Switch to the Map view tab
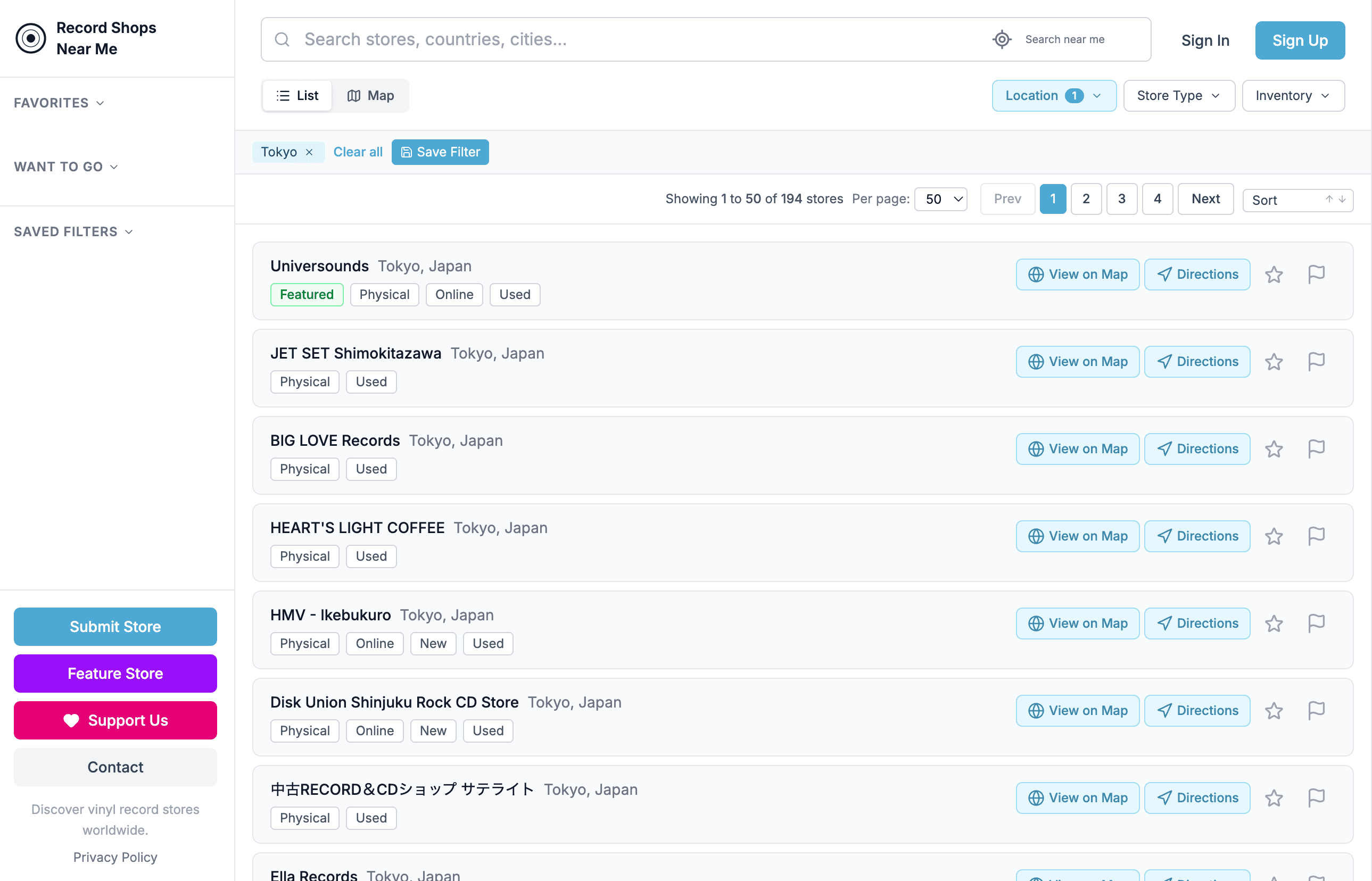 [371, 96]
